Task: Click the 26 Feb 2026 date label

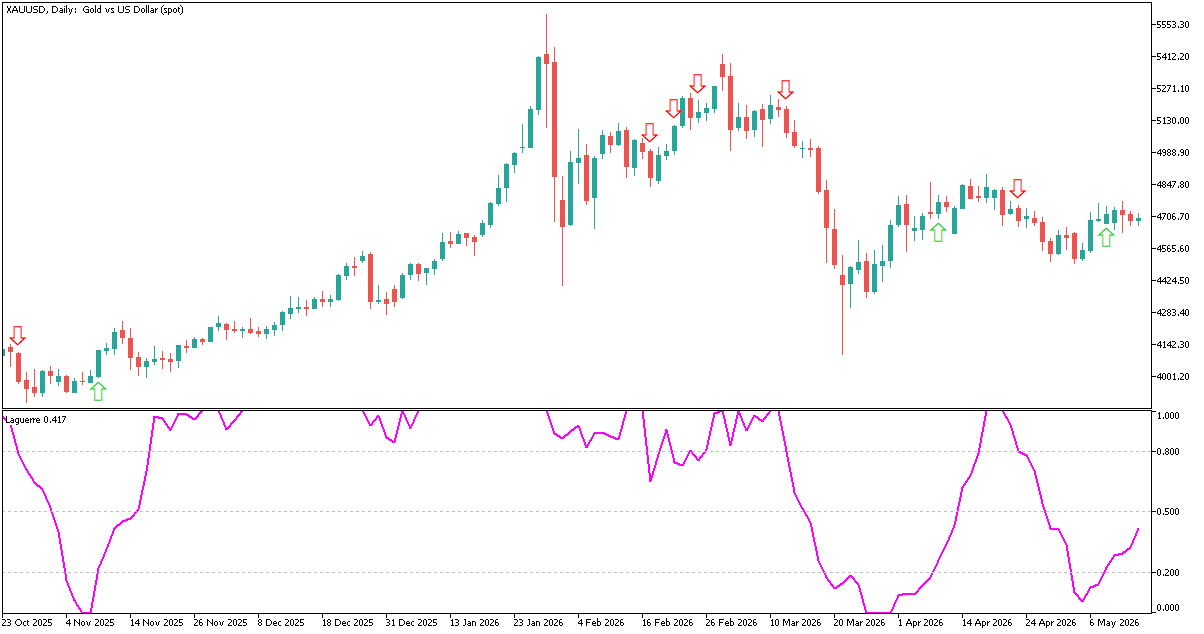Action: pos(732,622)
